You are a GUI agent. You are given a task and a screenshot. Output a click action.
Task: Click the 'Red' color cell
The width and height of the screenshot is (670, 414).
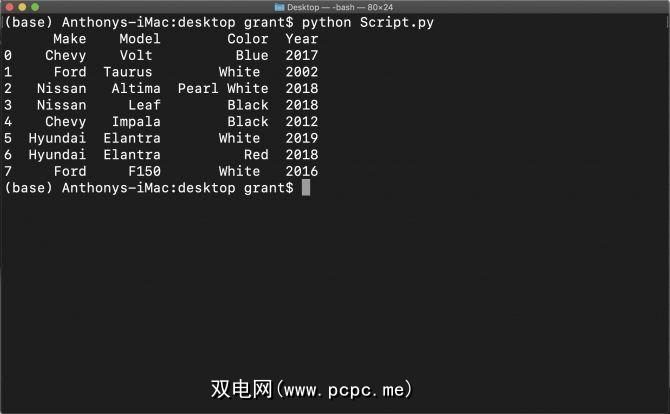pyautogui.click(x=256, y=155)
